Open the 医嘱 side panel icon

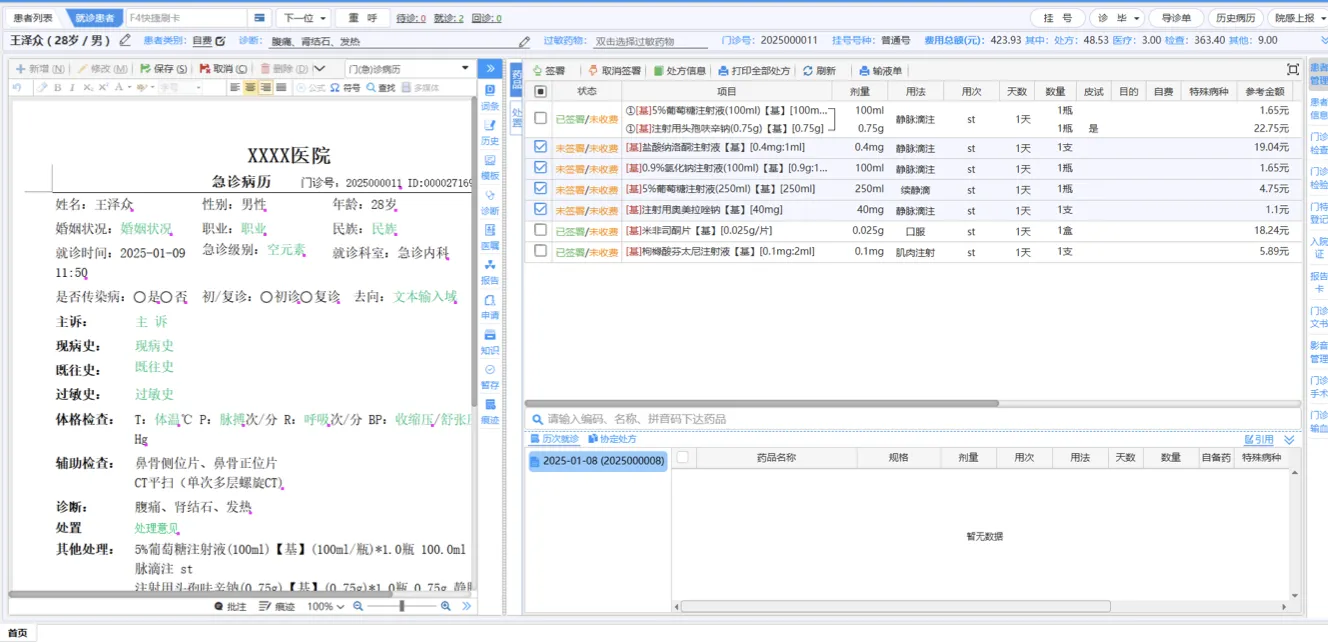[x=489, y=236]
